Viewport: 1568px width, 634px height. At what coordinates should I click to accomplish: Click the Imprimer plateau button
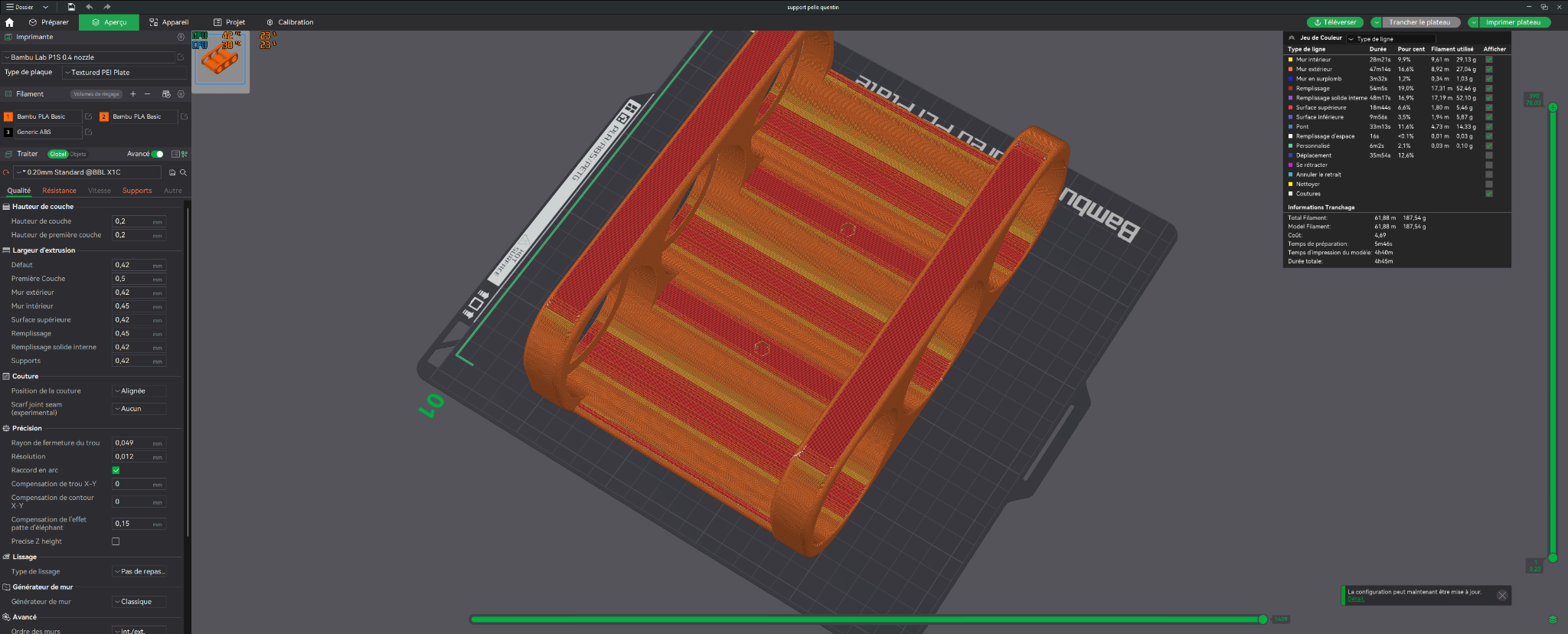click(x=1513, y=22)
